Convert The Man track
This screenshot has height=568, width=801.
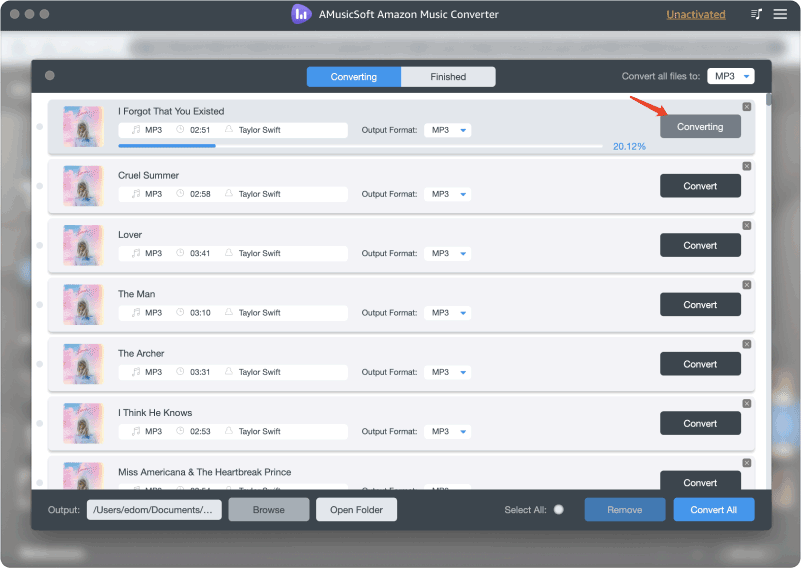pyautogui.click(x=700, y=304)
